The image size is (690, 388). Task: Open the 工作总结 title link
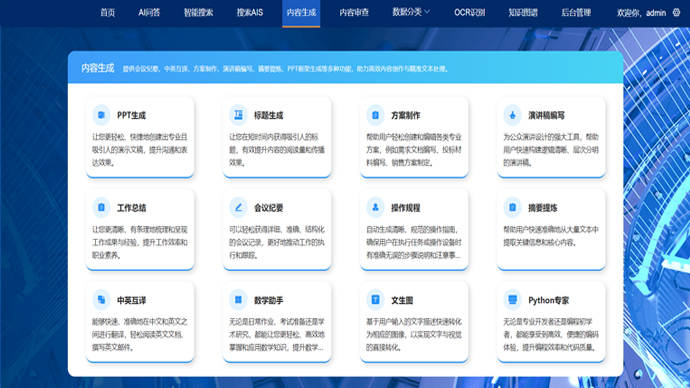[131, 208]
